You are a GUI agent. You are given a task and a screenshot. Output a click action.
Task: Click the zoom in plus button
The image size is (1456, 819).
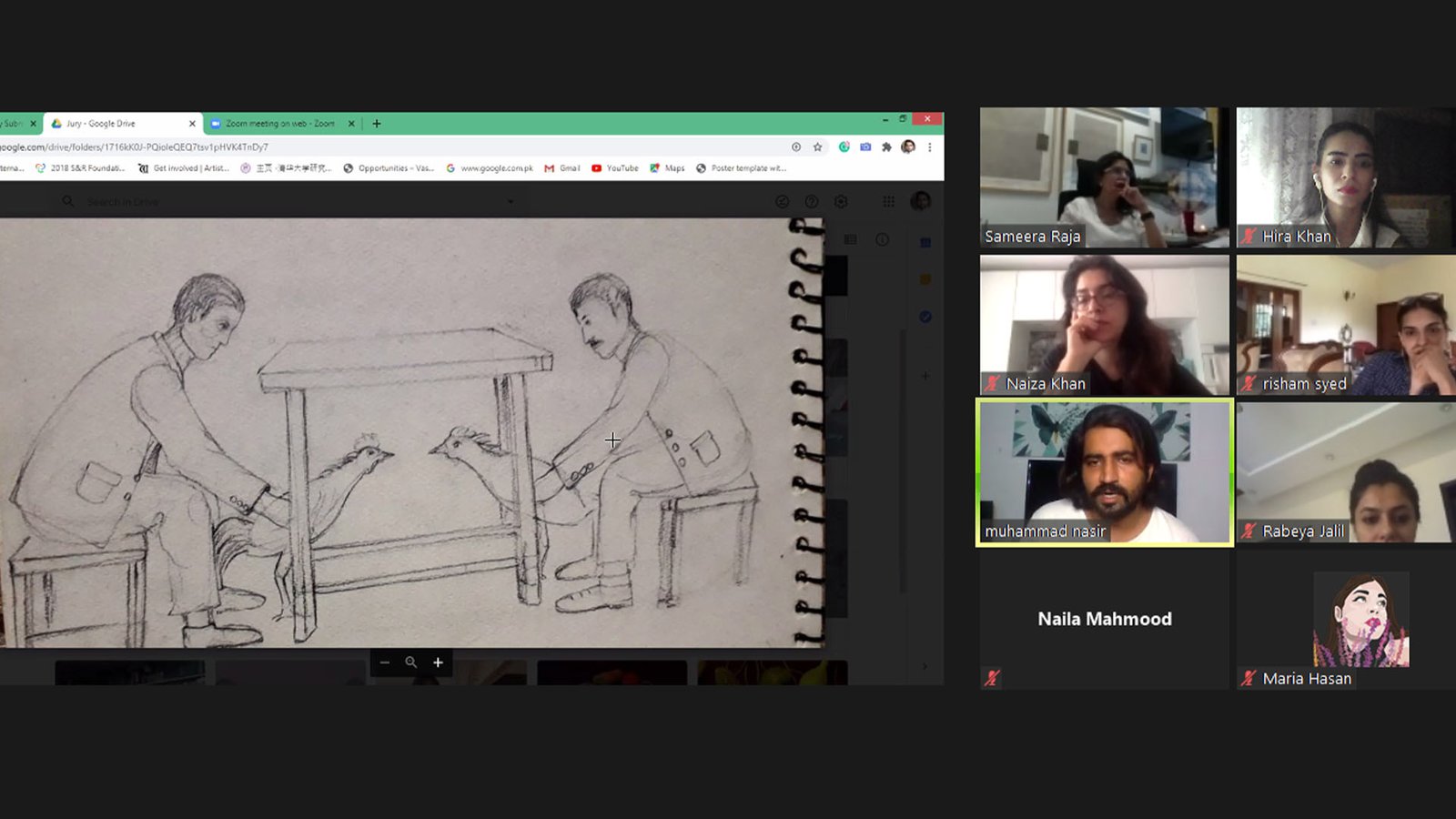(x=438, y=662)
